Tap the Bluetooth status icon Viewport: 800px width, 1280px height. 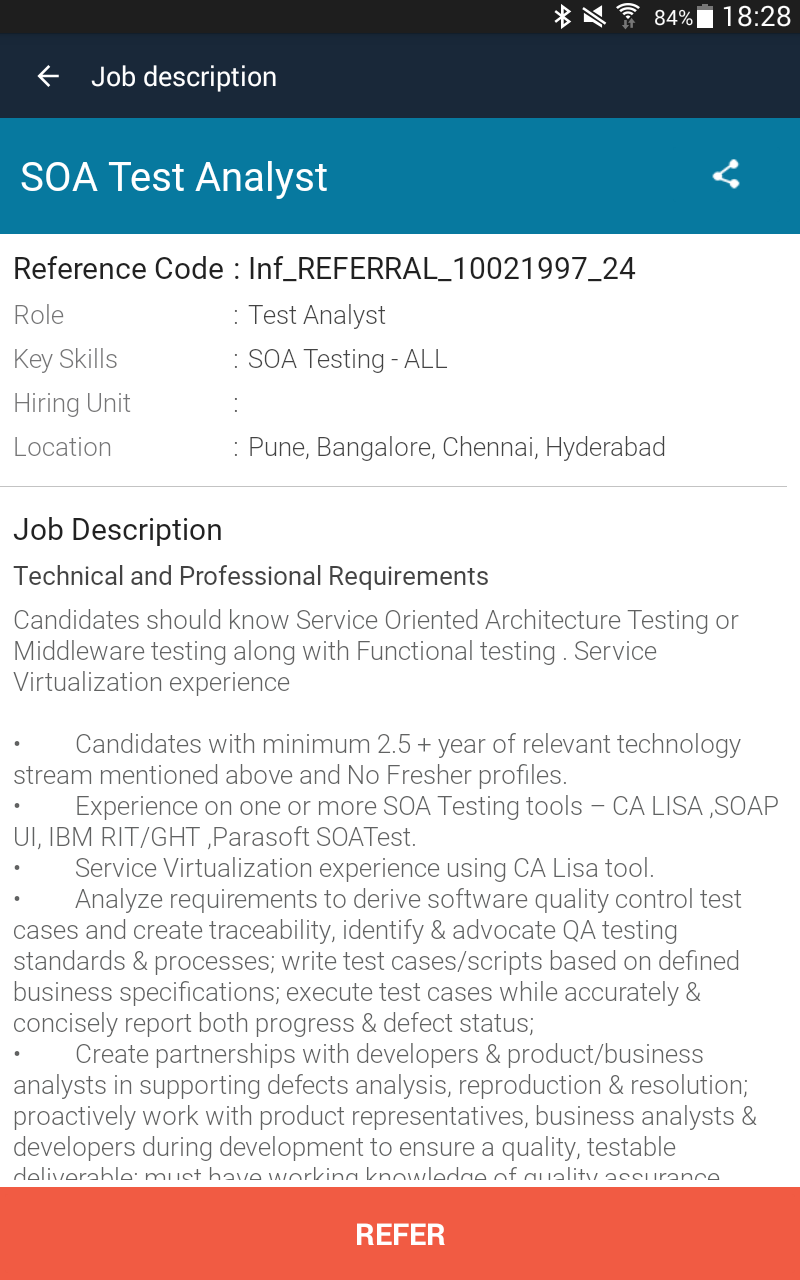[563, 16]
